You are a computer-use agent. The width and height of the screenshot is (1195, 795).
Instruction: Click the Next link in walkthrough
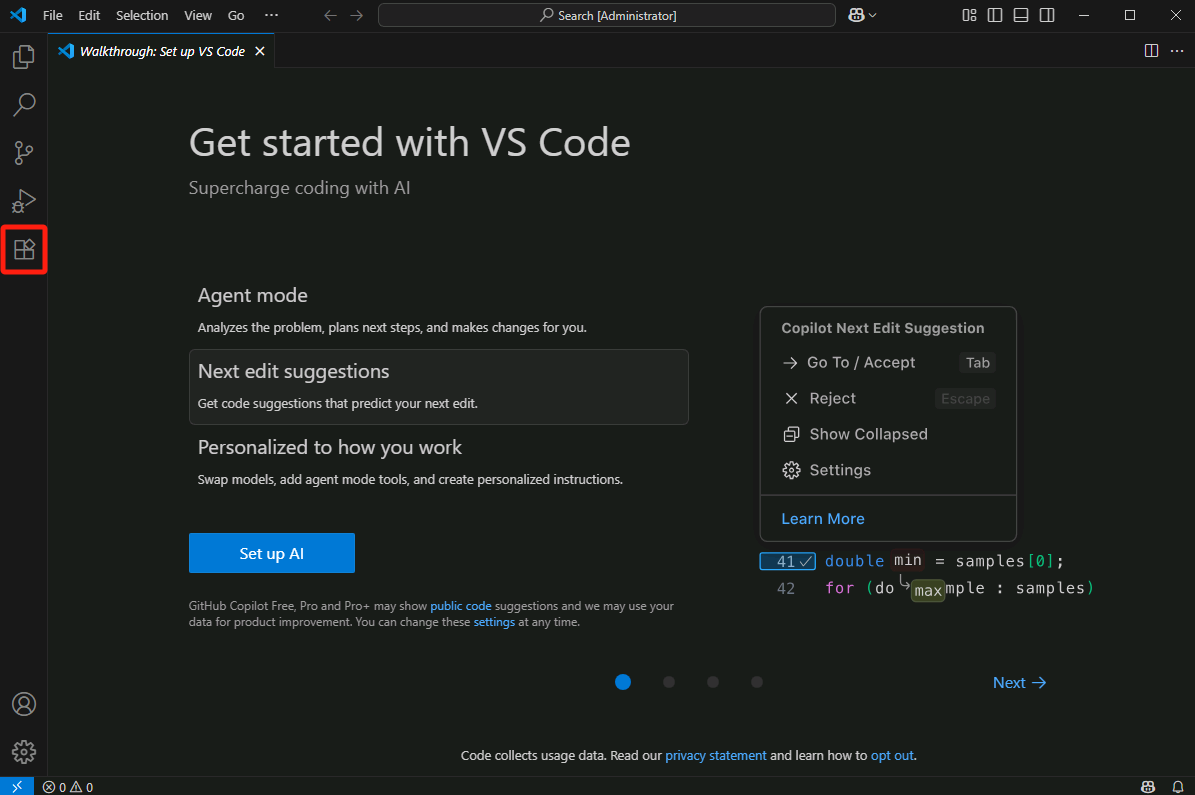pyautogui.click(x=1019, y=683)
